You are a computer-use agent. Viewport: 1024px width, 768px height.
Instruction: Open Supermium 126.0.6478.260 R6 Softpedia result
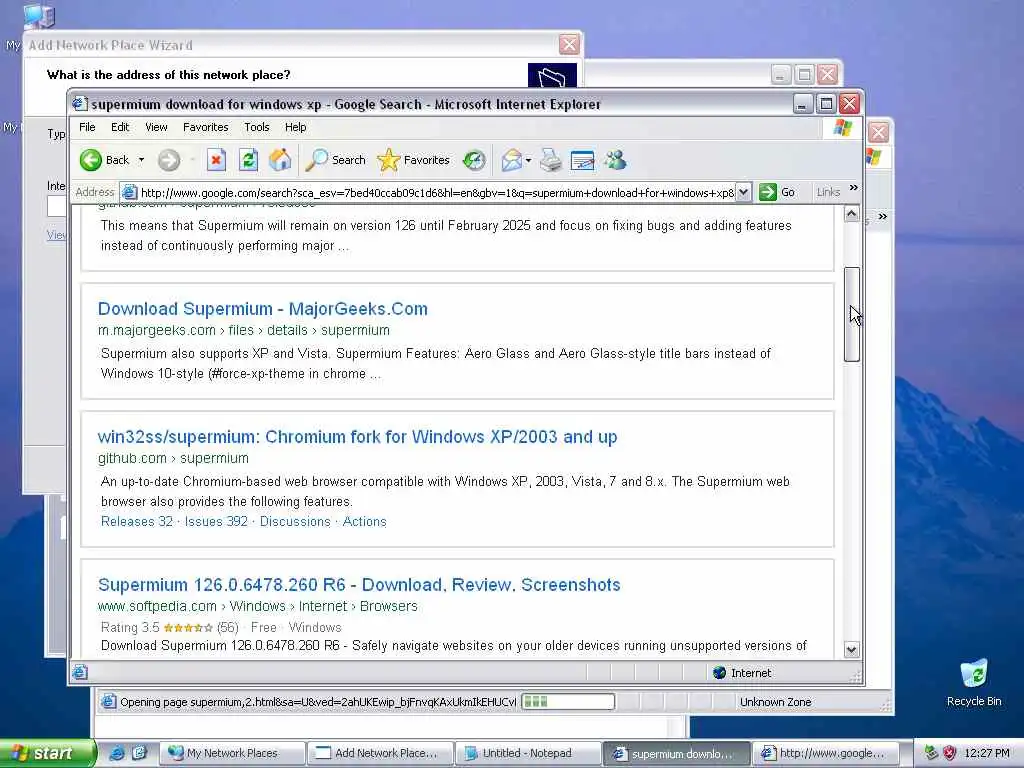click(x=359, y=584)
